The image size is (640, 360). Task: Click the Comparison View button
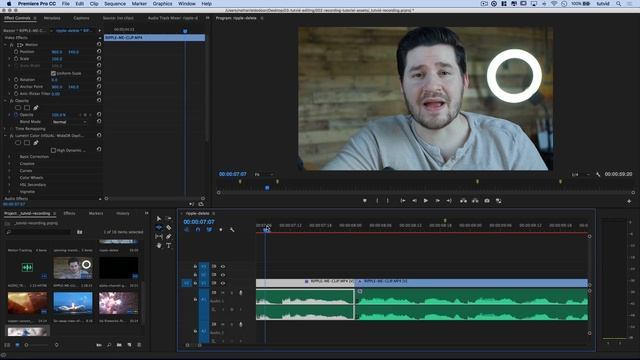[x=498, y=201]
